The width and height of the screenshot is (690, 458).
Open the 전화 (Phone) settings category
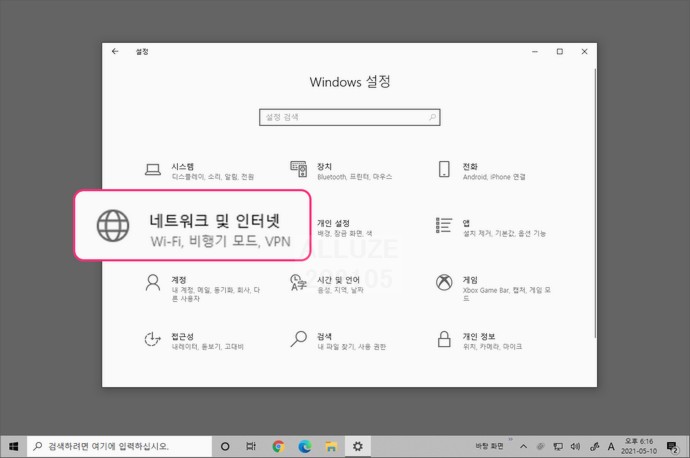pyautogui.click(x=482, y=171)
